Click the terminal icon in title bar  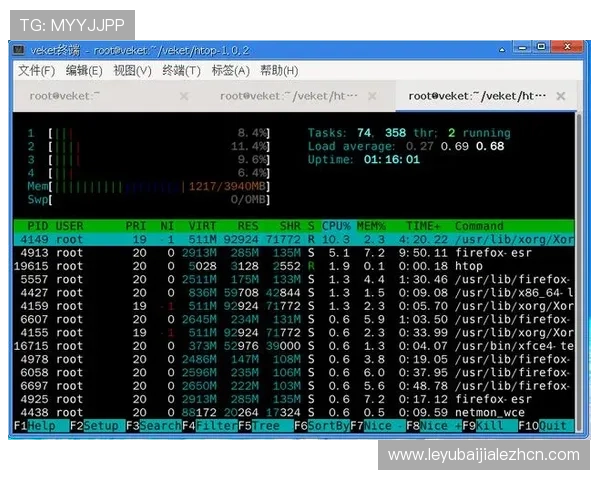tap(18, 49)
